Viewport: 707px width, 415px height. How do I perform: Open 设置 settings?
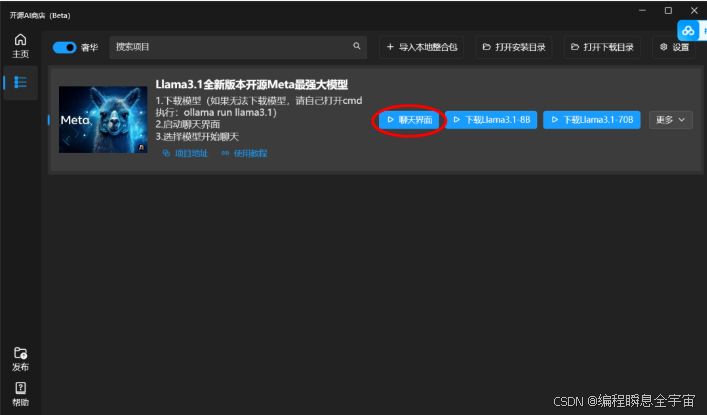click(674, 47)
